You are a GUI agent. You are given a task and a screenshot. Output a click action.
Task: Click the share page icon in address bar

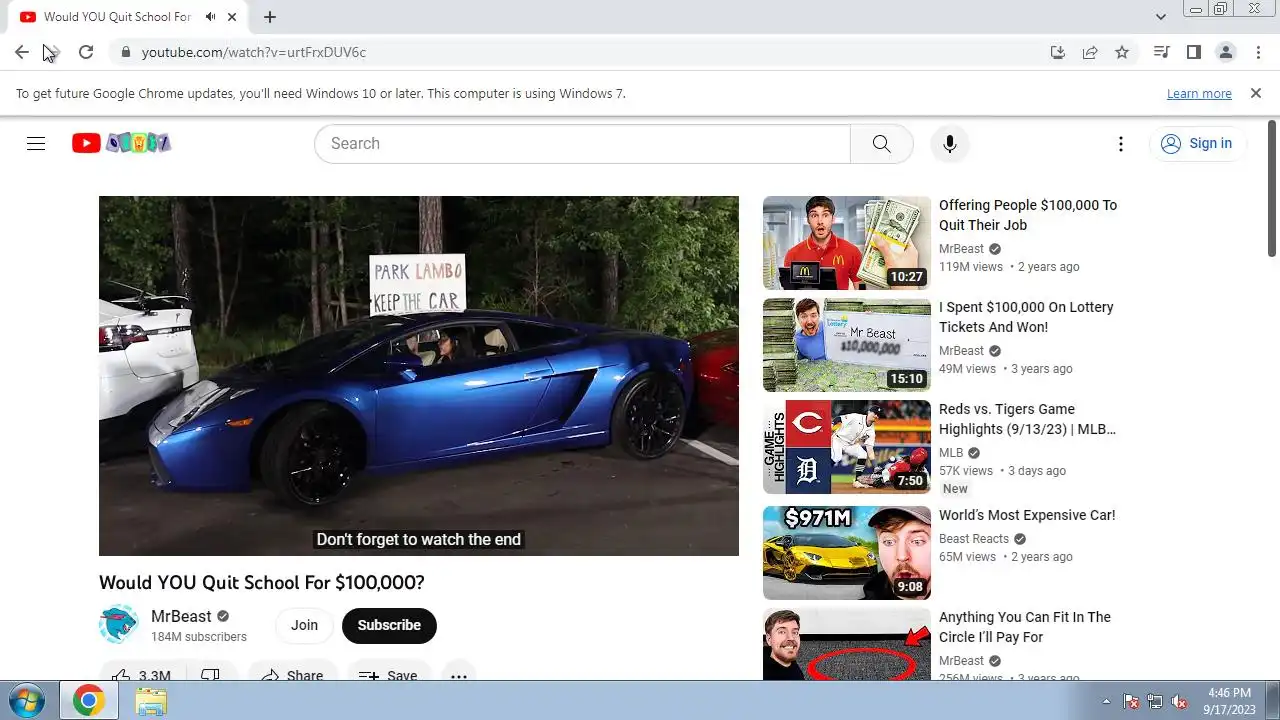coord(1090,52)
